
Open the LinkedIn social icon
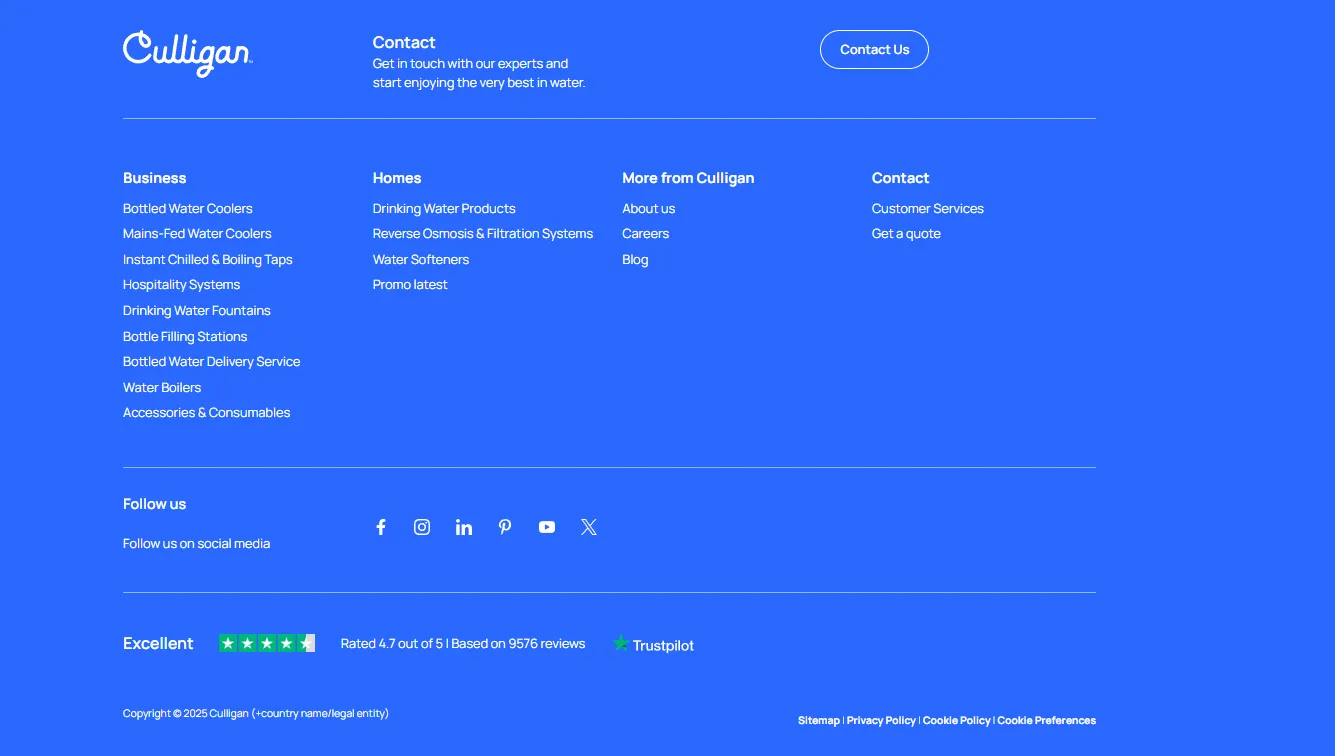pos(464,527)
